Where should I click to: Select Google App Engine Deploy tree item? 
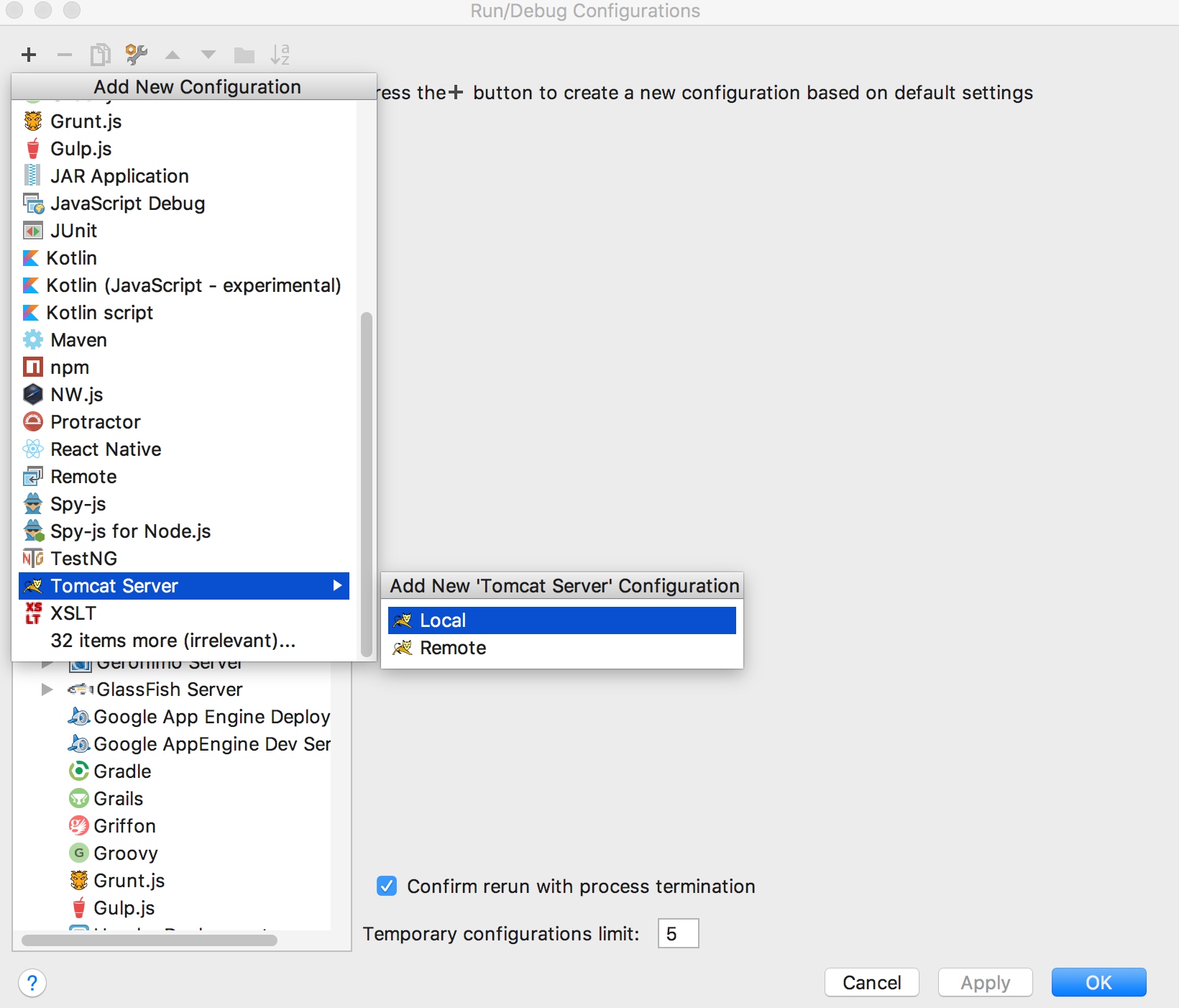[x=199, y=717]
